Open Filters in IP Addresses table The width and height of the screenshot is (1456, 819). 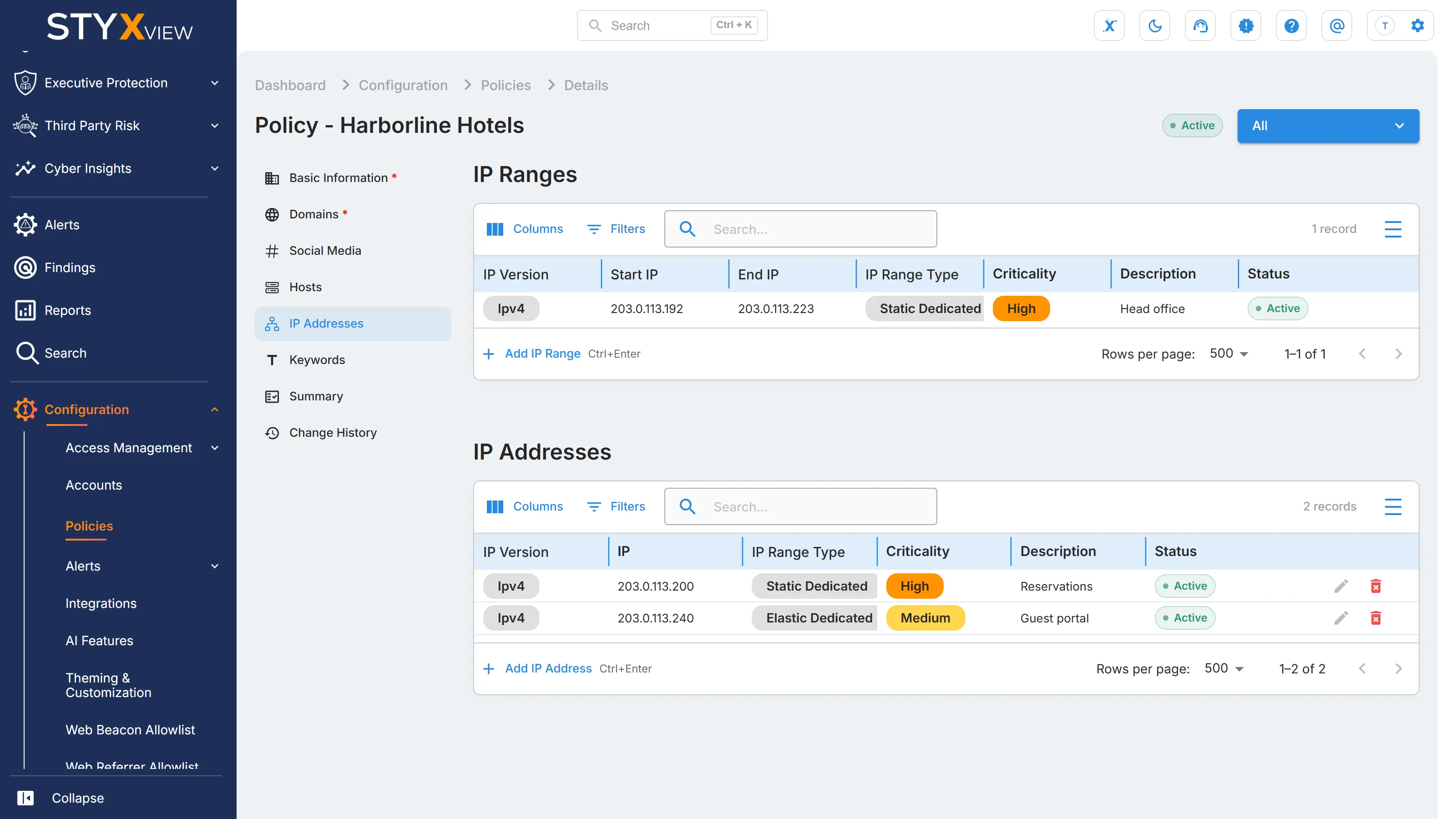tap(616, 506)
